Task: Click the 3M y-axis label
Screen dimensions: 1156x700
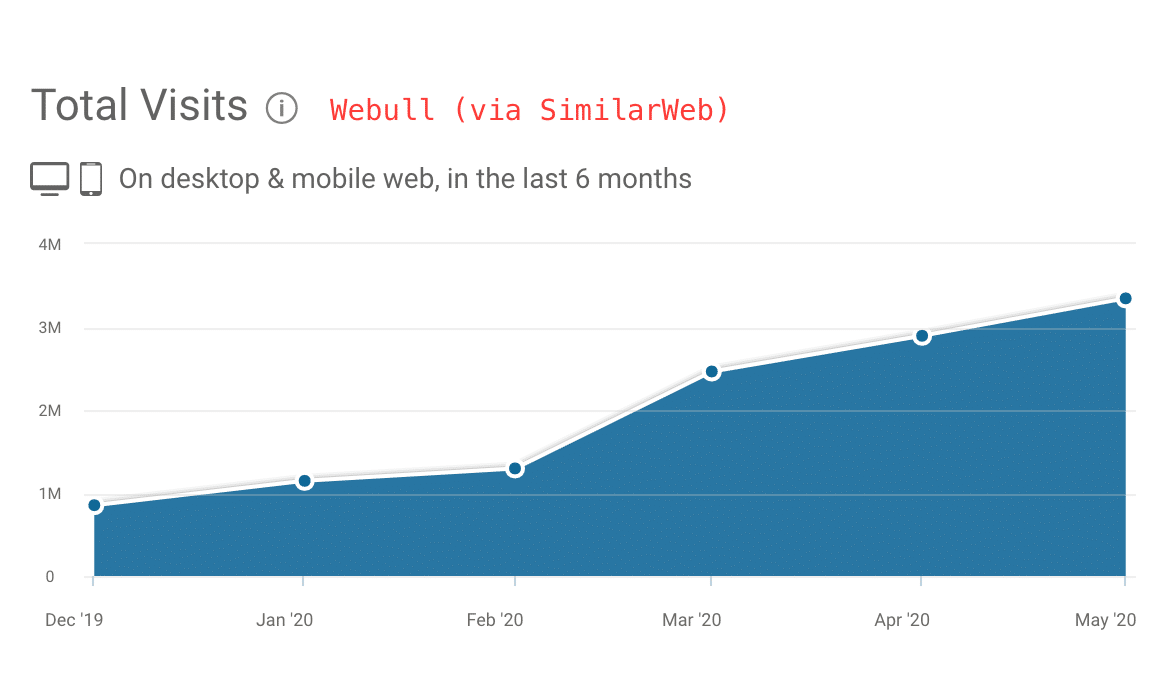Action: point(50,328)
